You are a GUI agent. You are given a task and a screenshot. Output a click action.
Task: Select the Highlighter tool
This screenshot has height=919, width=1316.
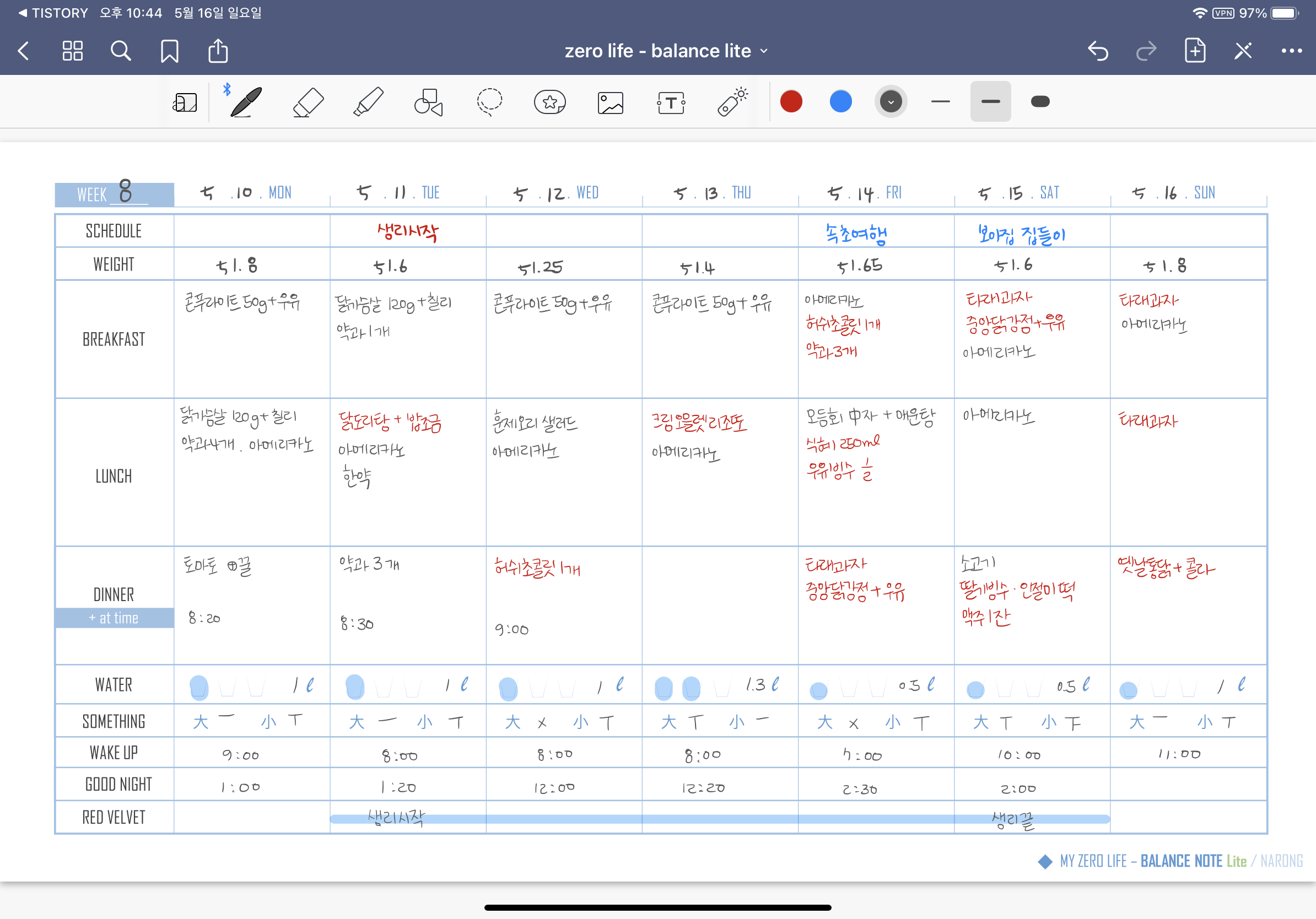point(368,102)
